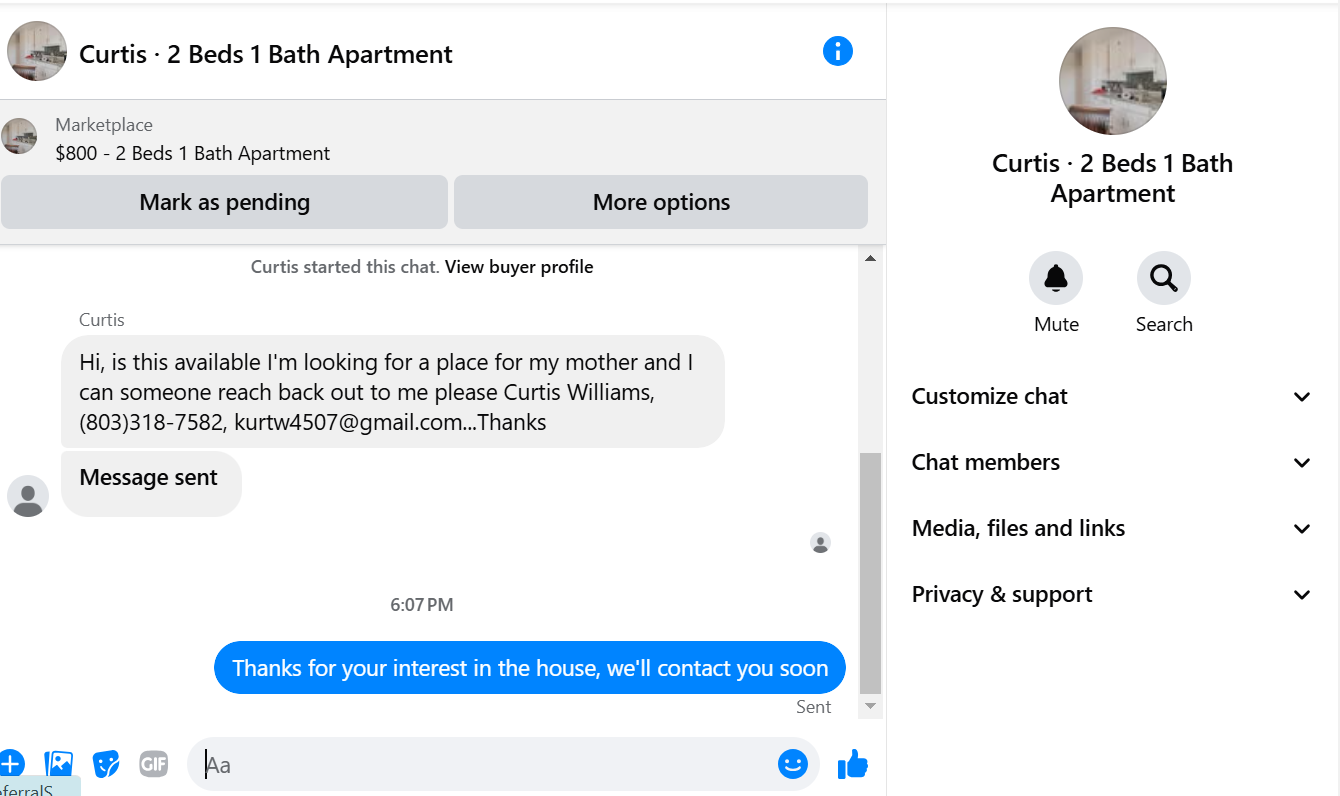This screenshot has height=796, width=1340.
Task: Expand the Privacy & support section
Action: [x=1112, y=594]
